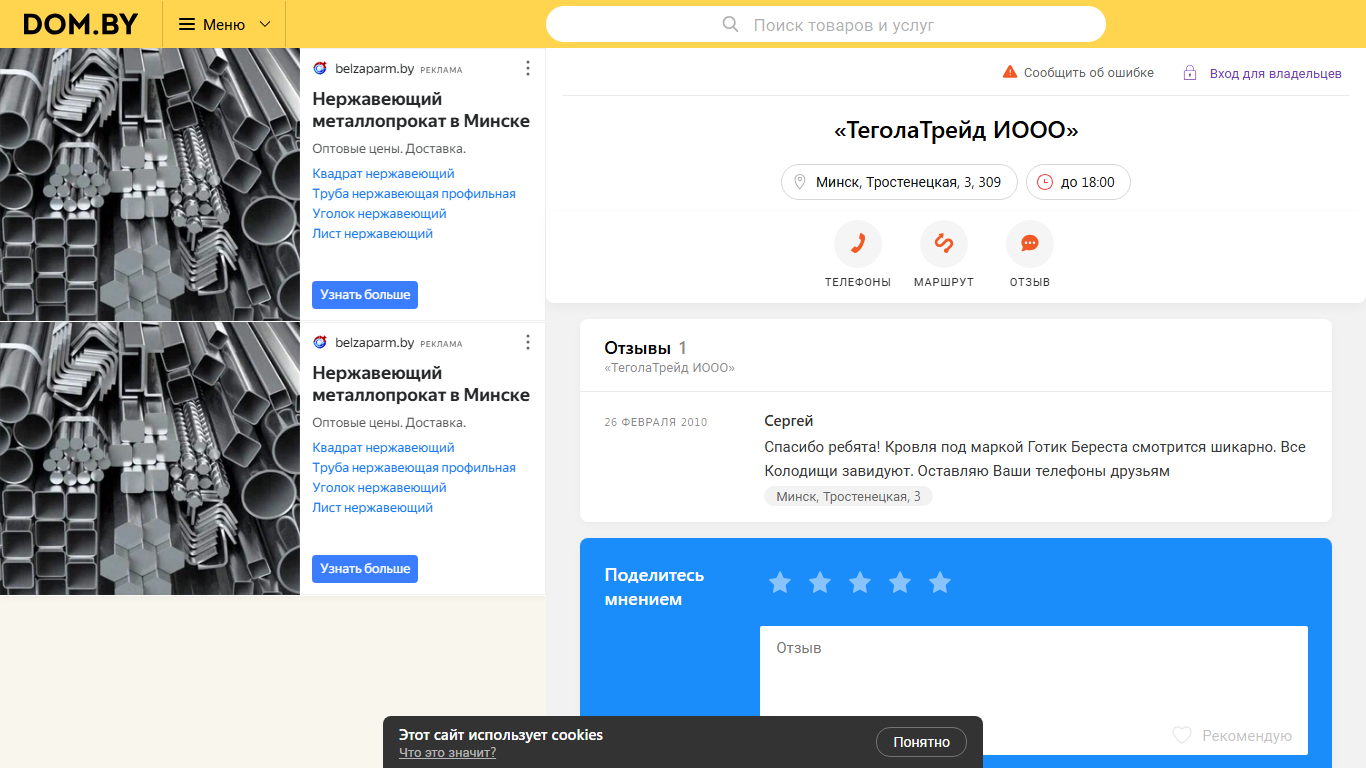This screenshot has height=768, width=1366.
Task: Open Вход для владельцев link
Action: coord(1275,73)
